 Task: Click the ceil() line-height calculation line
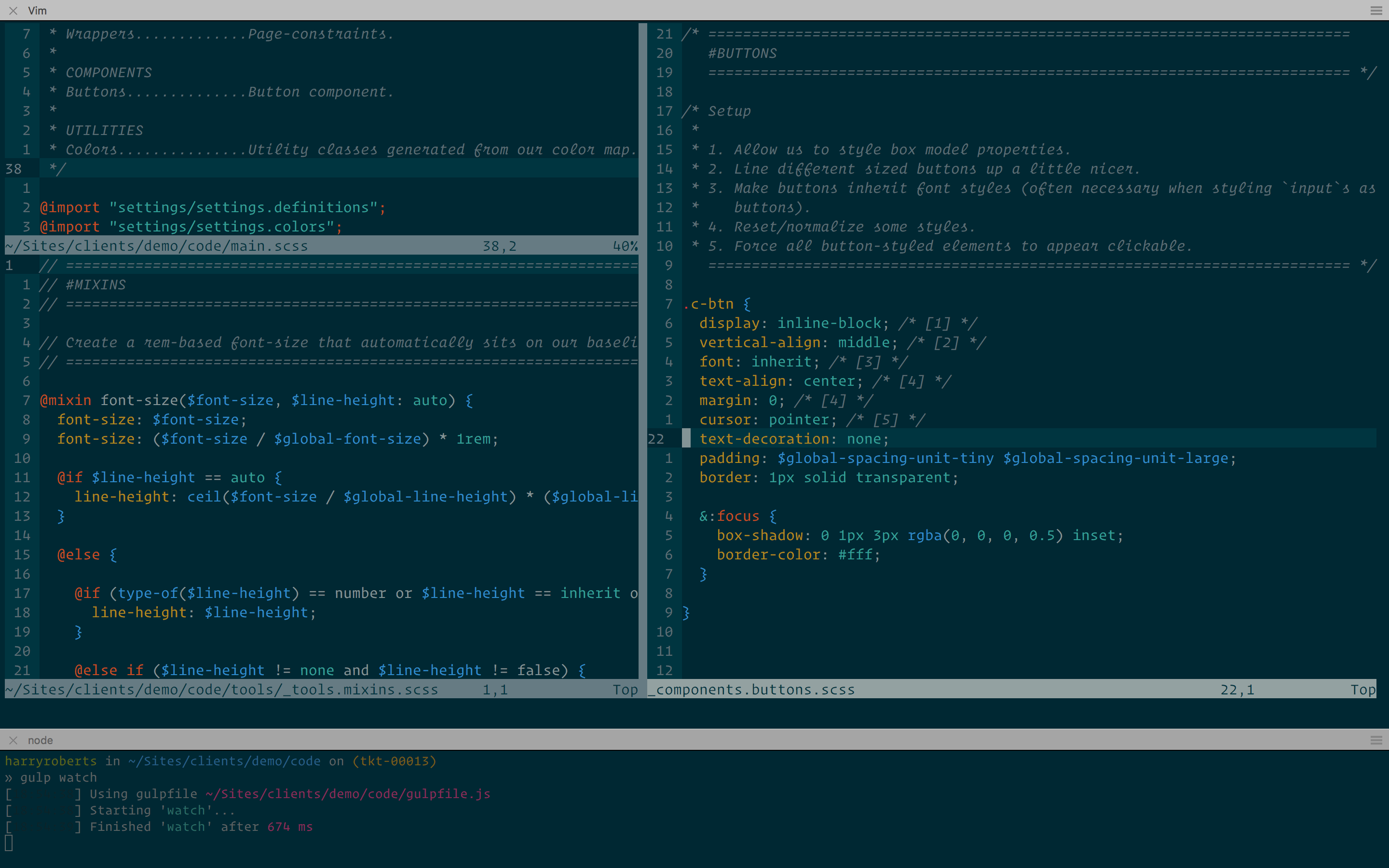point(356,497)
